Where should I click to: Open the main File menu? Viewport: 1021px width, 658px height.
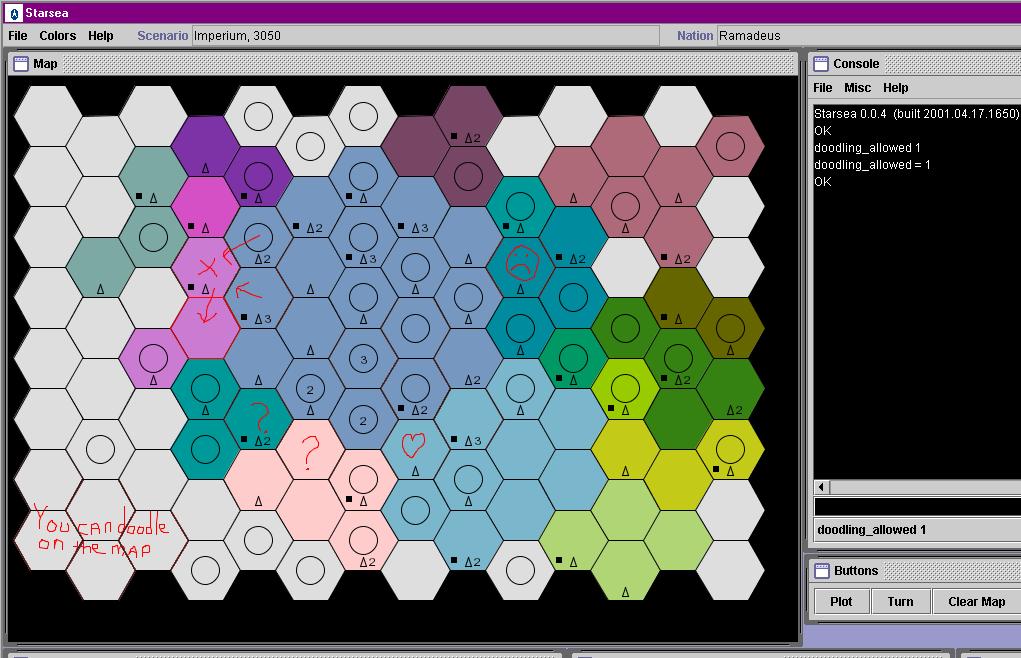(18, 36)
